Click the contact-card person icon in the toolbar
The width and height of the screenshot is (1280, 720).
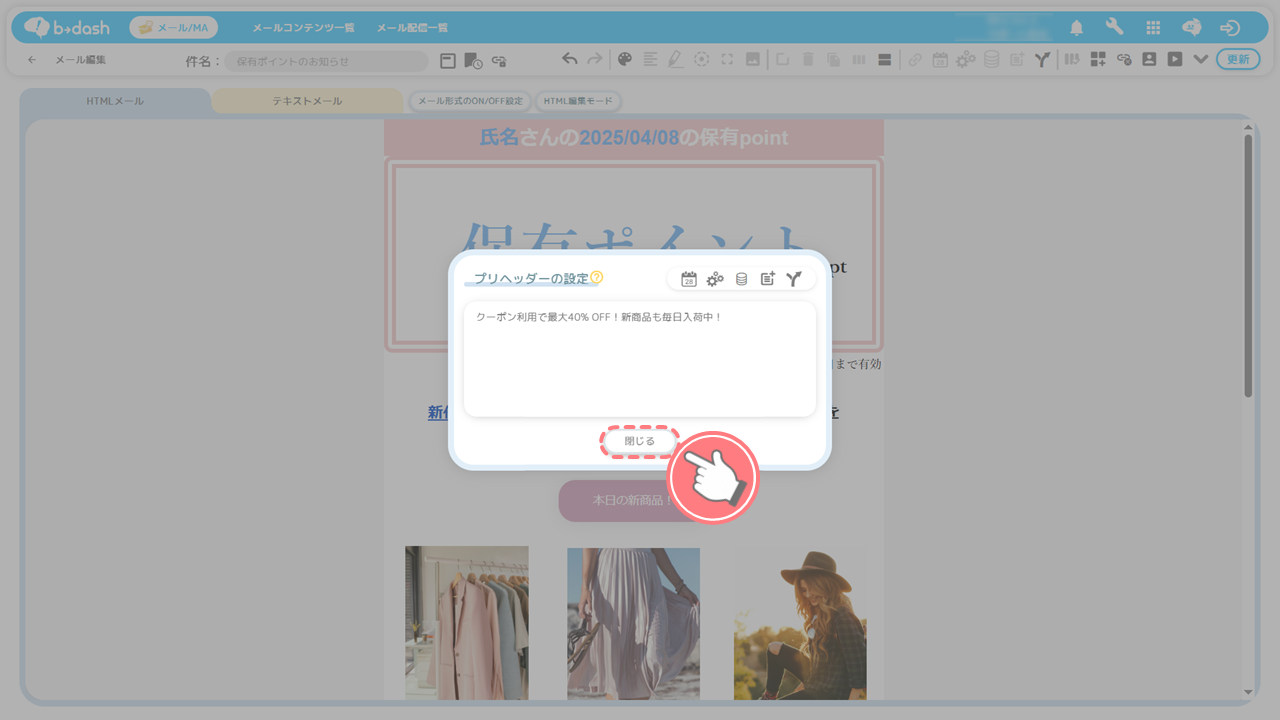click(x=1149, y=60)
